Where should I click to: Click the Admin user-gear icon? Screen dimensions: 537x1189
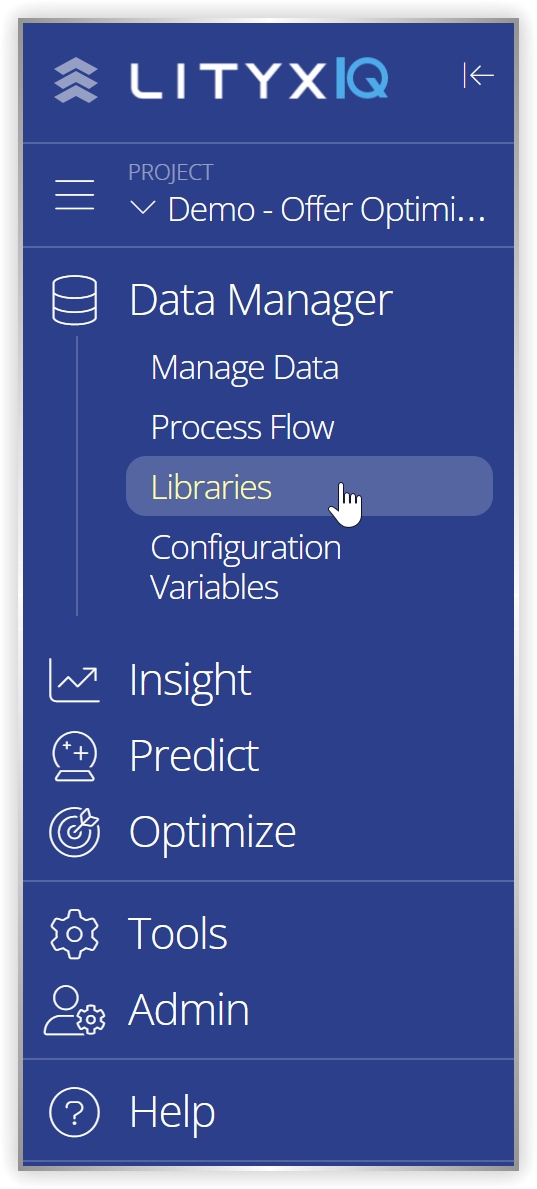(74, 1010)
